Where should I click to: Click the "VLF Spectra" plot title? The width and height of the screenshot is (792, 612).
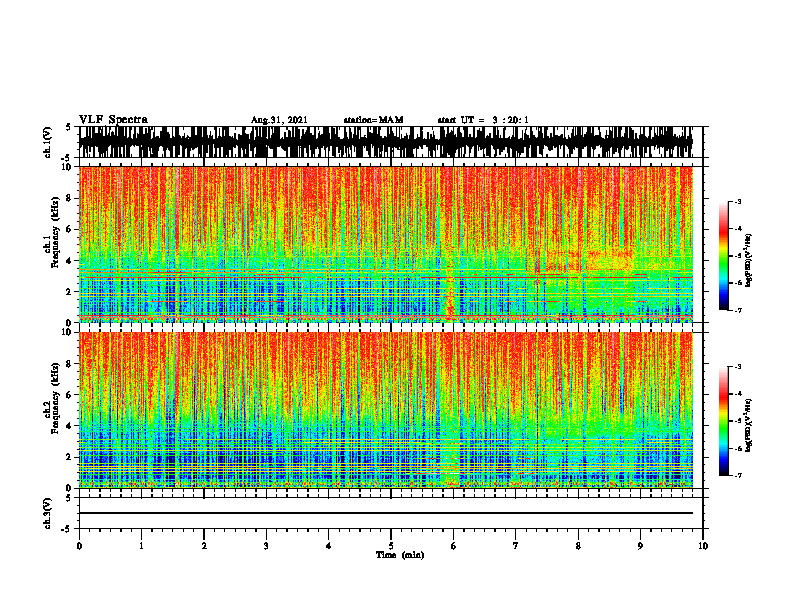[113, 120]
